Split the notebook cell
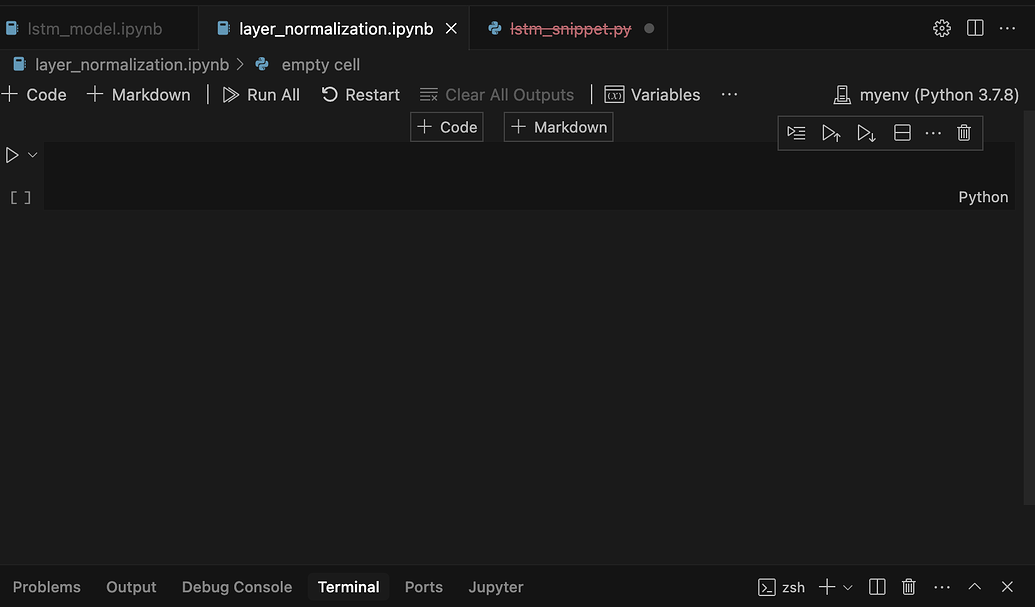Viewport: 1035px width, 607px height. click(901, 132)
